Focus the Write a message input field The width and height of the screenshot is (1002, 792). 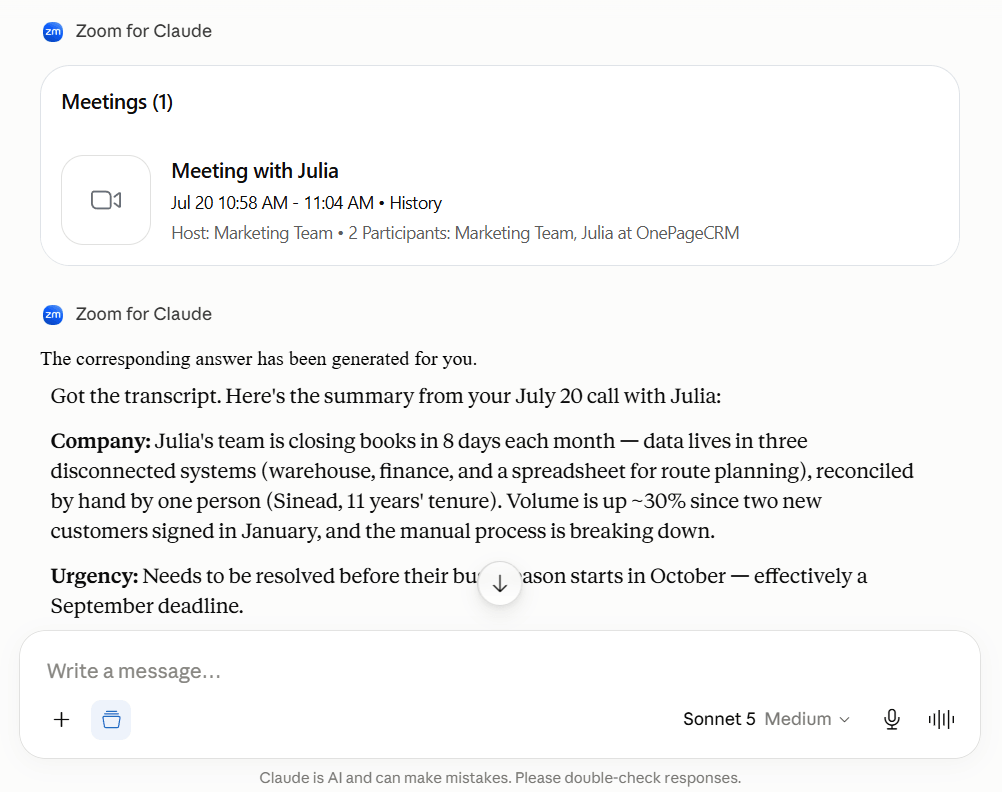(x=500, y=671)
